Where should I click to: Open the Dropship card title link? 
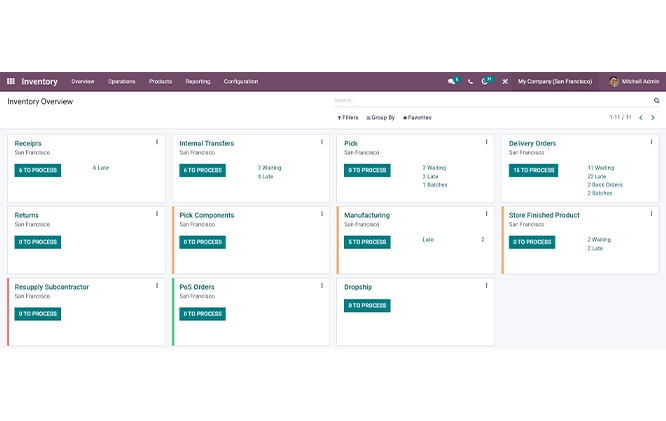click(358, 287)
